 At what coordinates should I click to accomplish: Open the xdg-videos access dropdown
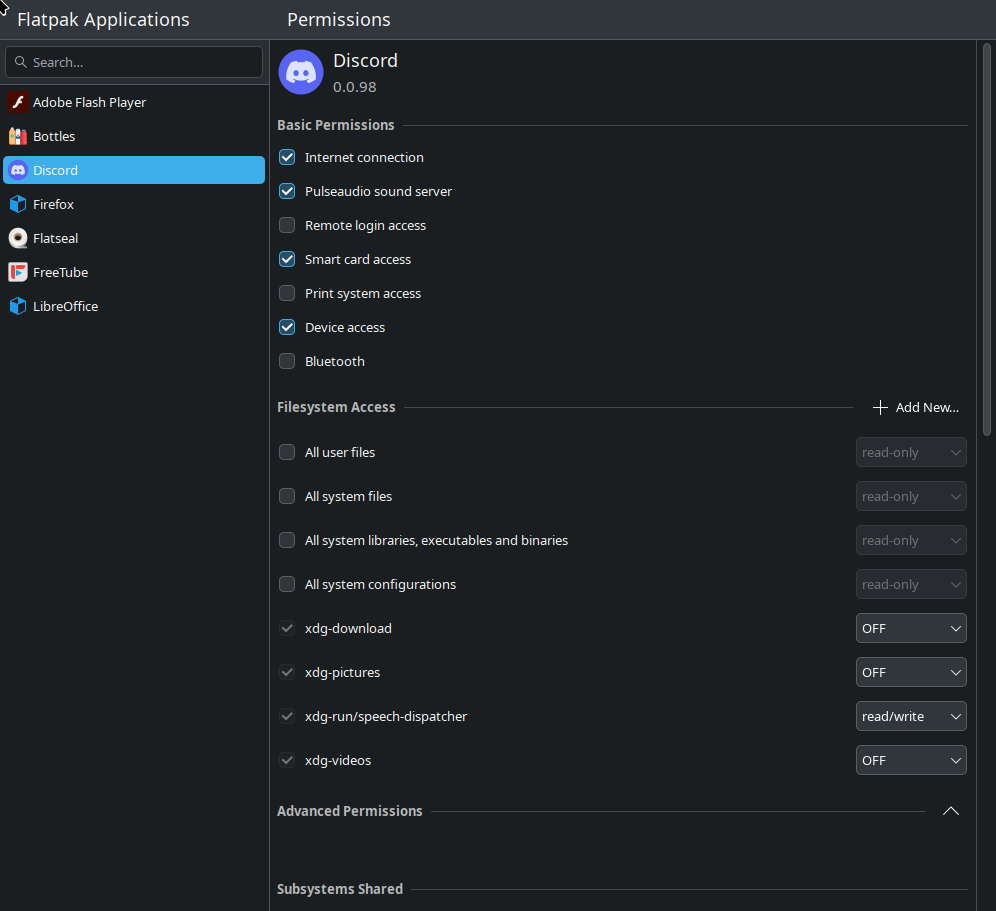click(911, 760)
